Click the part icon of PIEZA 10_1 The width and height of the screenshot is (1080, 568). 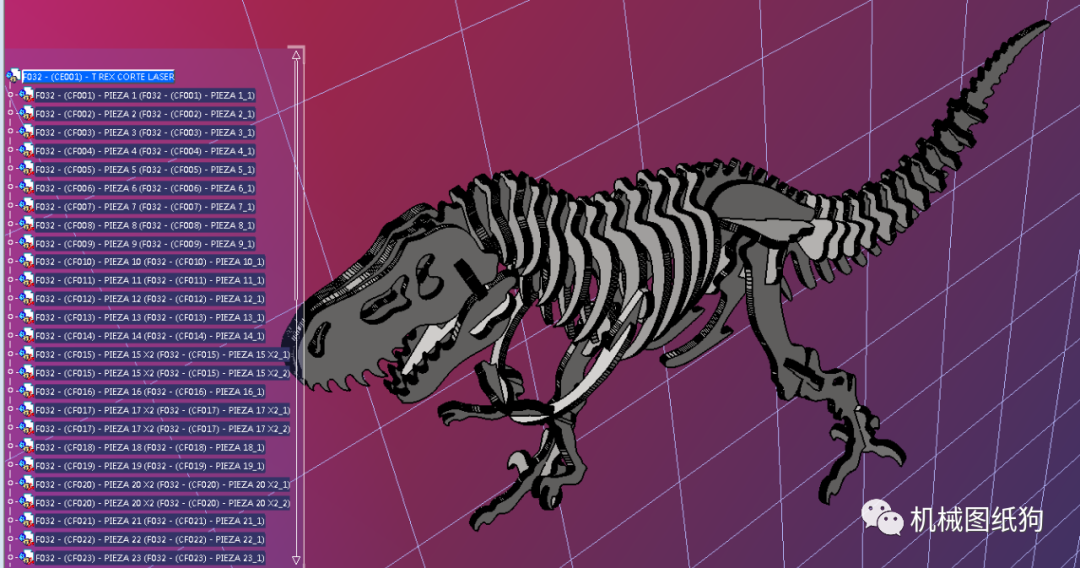tap(26, 261)
